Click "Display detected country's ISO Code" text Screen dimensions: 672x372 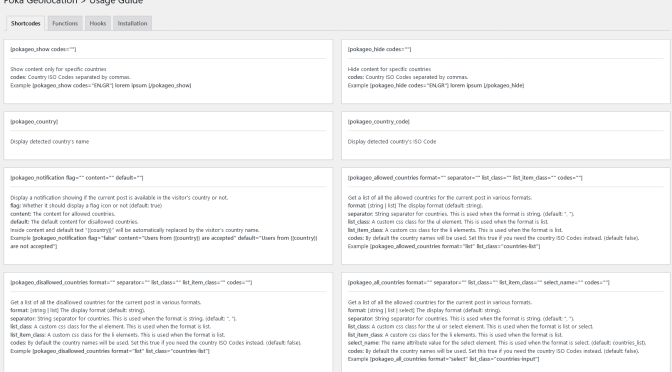392,141
